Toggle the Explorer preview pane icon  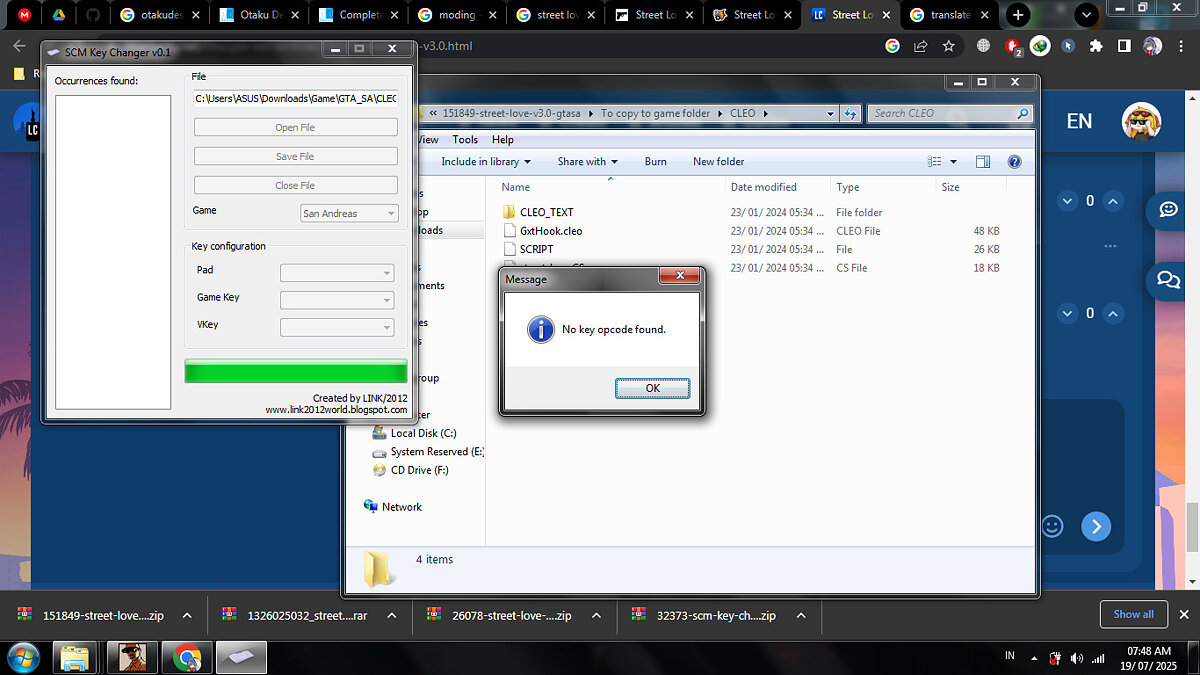(x=982, y=162)
